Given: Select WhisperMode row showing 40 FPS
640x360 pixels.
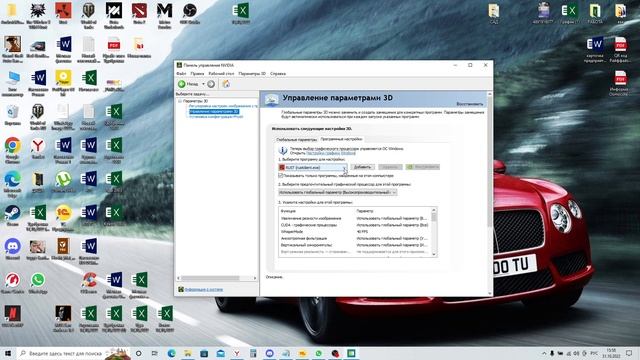Looking at the screenshot, I should (x=354, y=231).
